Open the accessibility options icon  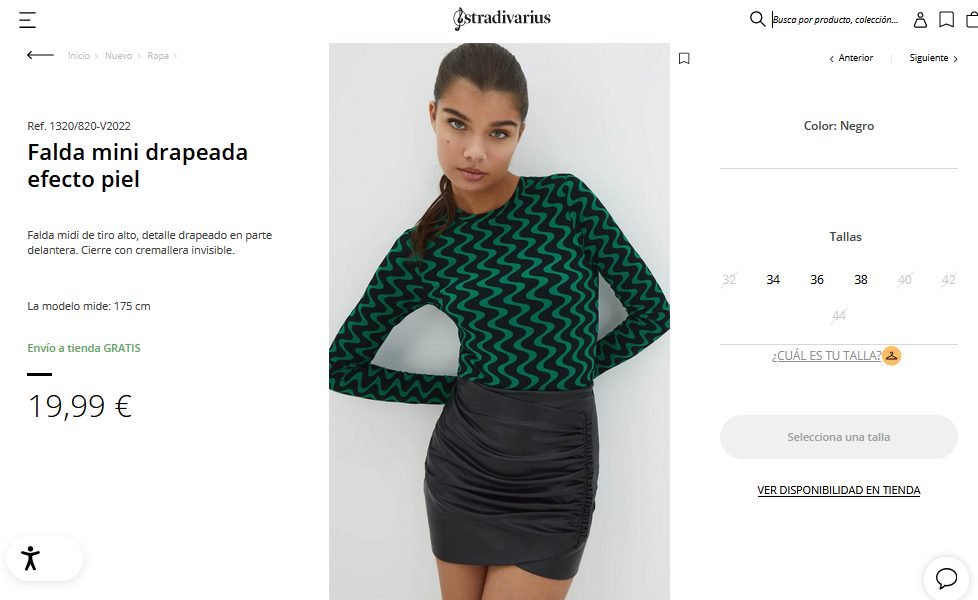30,558
